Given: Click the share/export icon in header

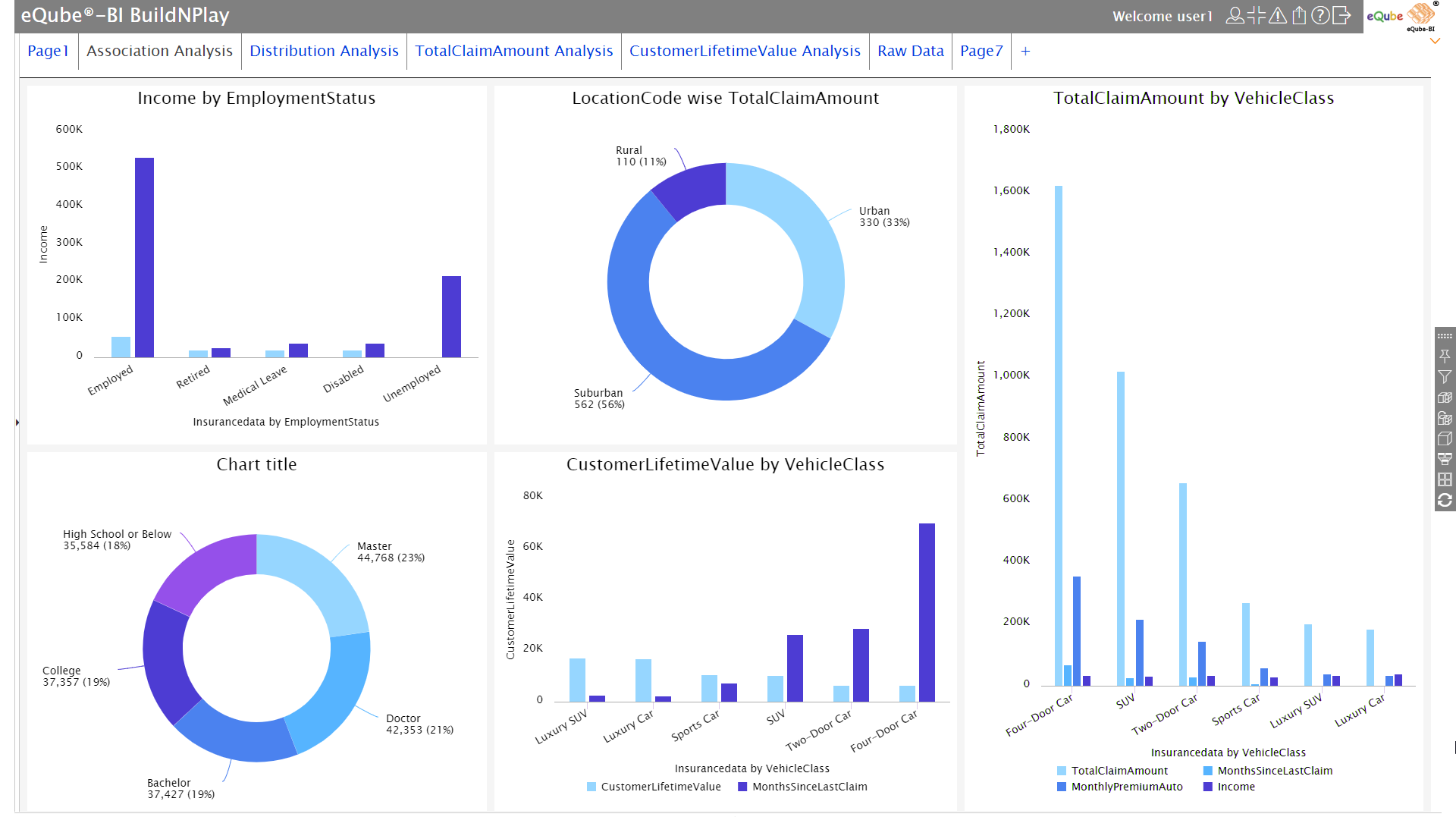Looking at the screenshot, I should (1299, 16).
